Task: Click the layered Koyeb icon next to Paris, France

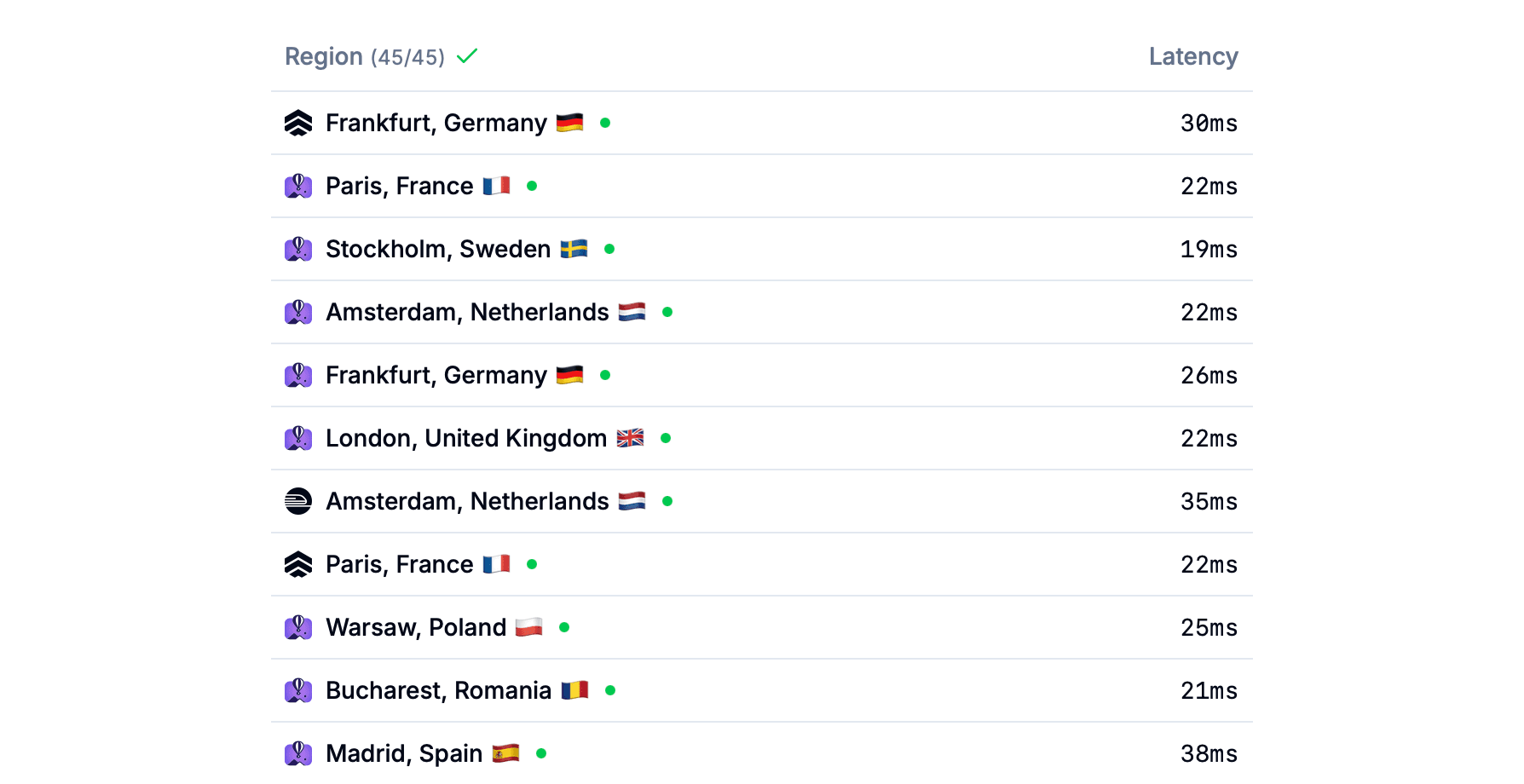Action: [x=298, y=564]
